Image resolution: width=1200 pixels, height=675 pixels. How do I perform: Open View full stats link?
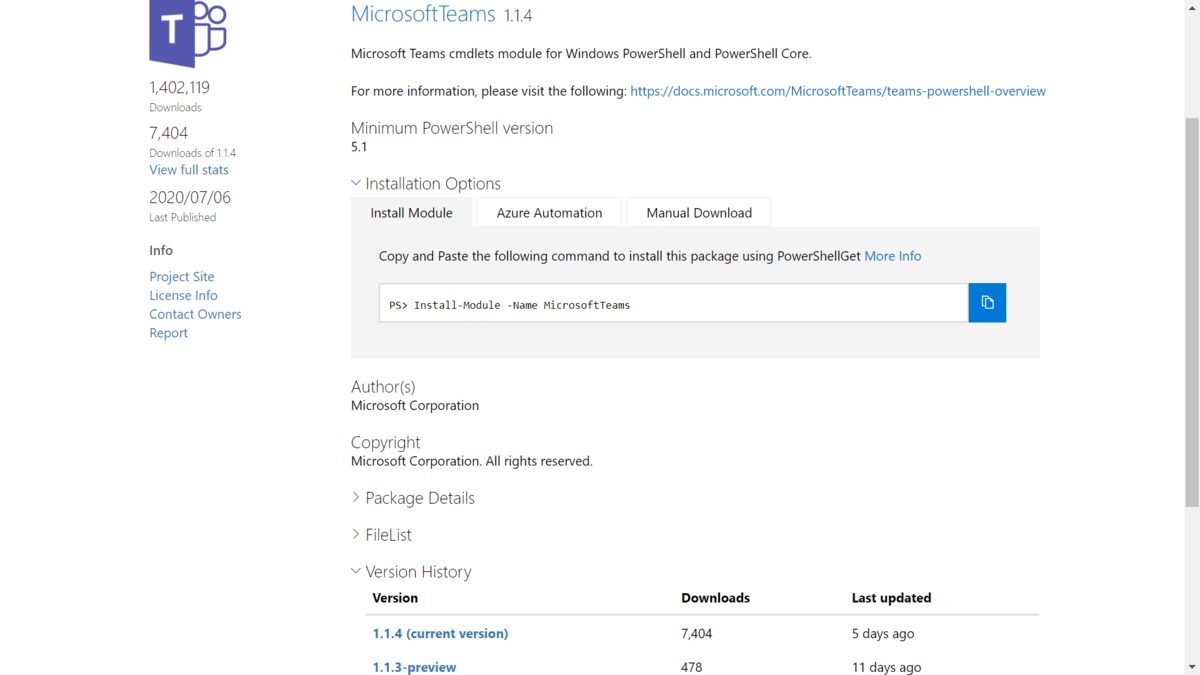[x=189, y=170]
